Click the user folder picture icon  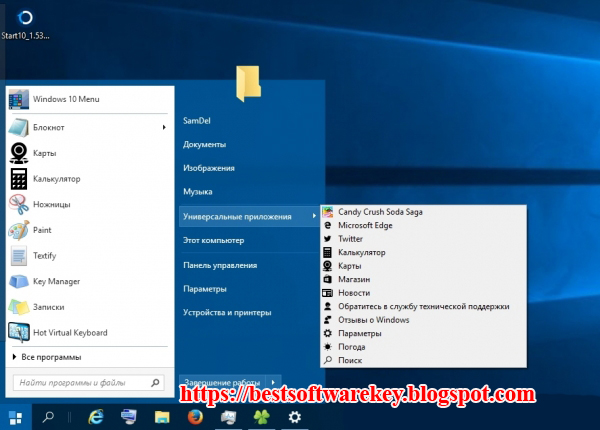click(249, 84)
